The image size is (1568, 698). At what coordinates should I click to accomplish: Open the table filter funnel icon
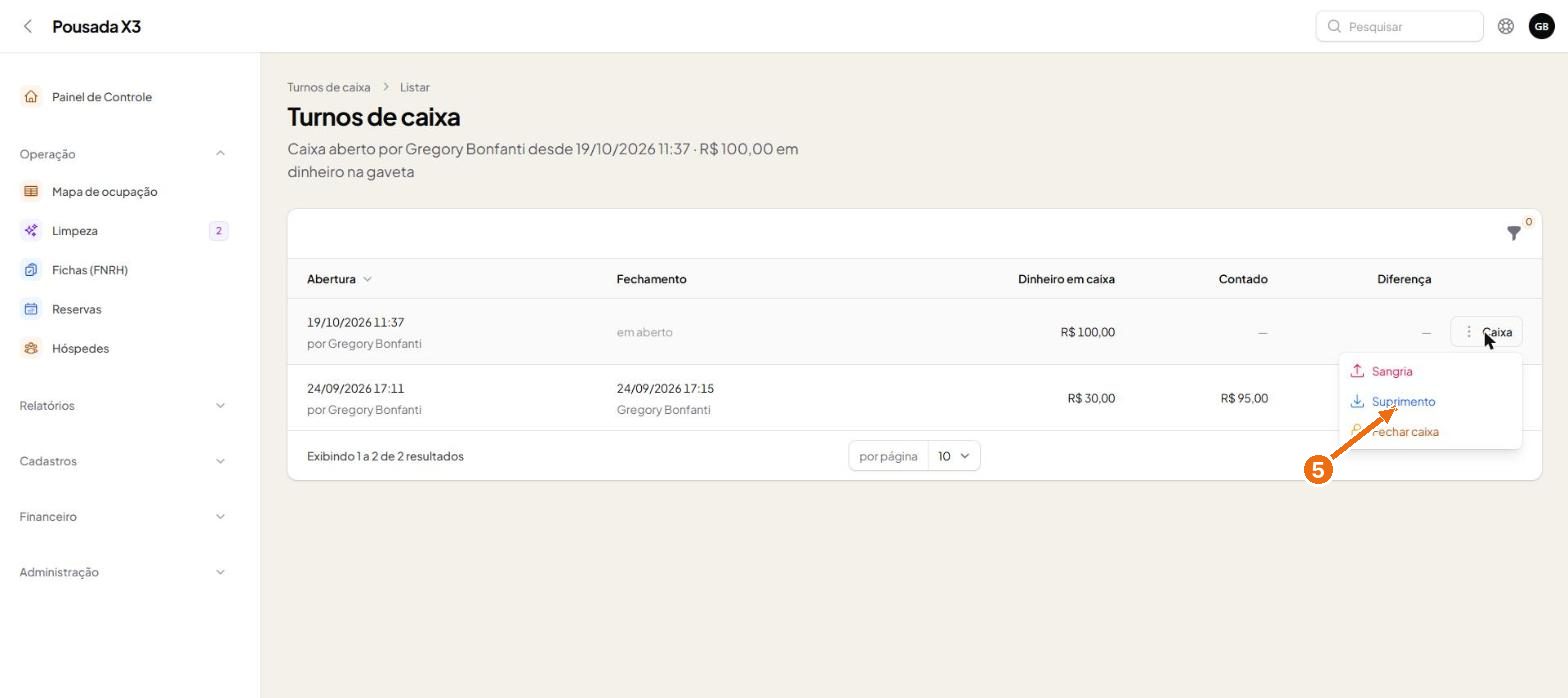tap(1514, 233)
